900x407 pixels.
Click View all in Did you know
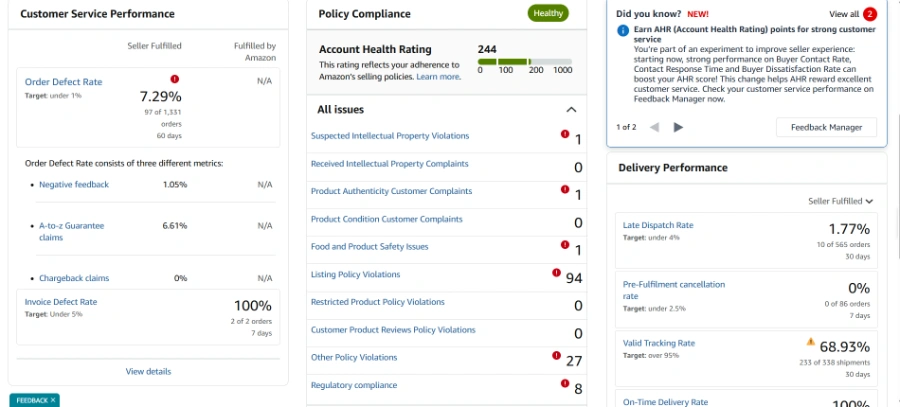(844, 14)
